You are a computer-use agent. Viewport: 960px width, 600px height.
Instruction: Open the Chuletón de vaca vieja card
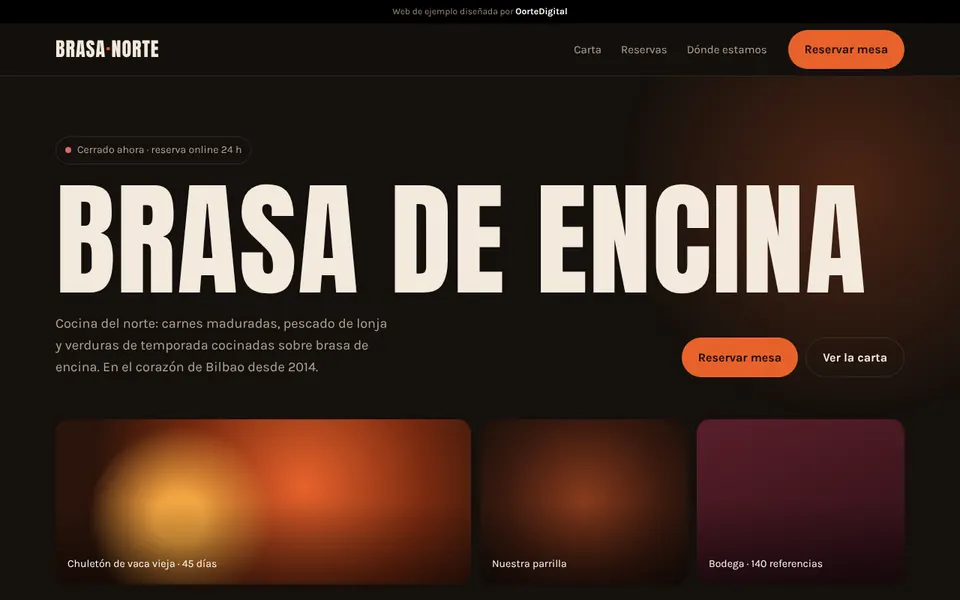pos(263,501)
